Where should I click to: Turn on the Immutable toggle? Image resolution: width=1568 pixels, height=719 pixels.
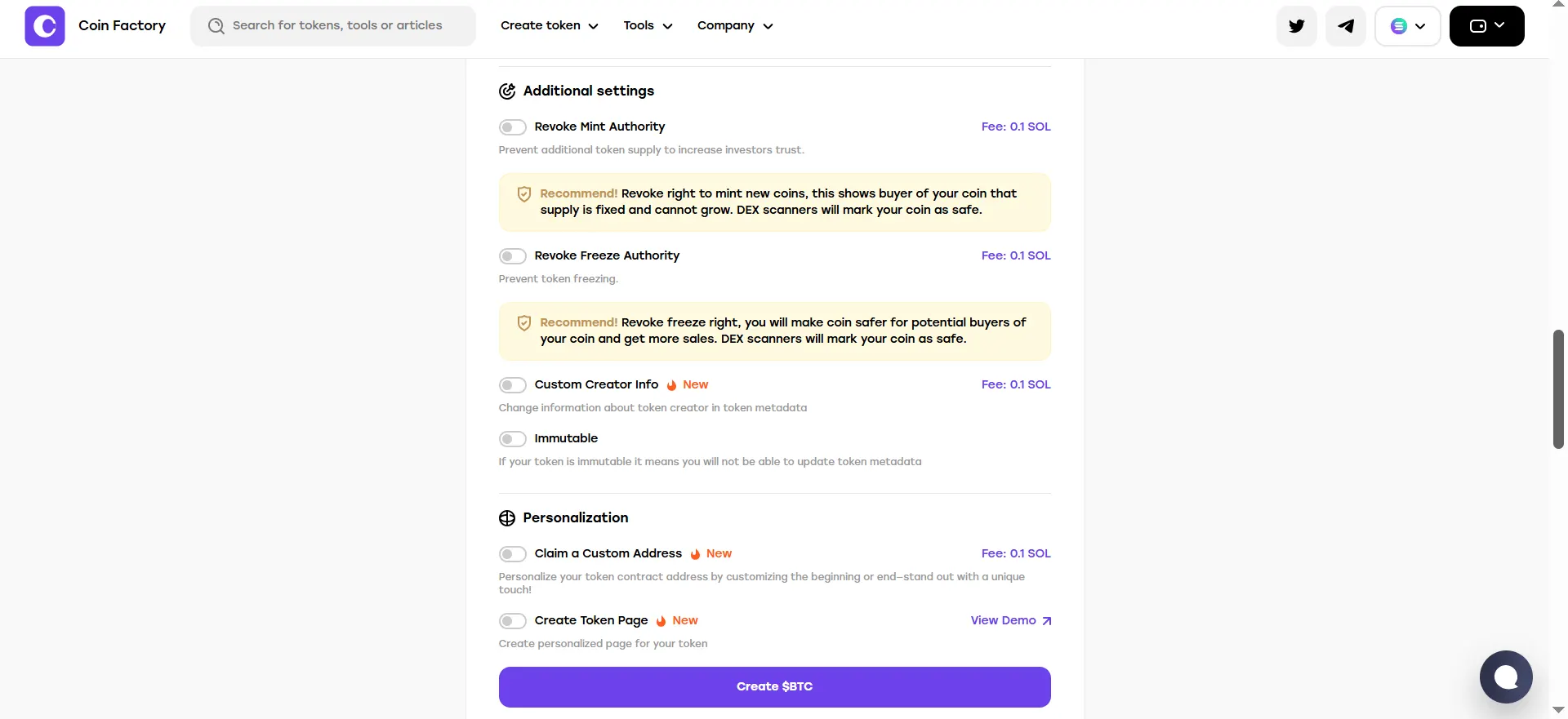point(513,439)
